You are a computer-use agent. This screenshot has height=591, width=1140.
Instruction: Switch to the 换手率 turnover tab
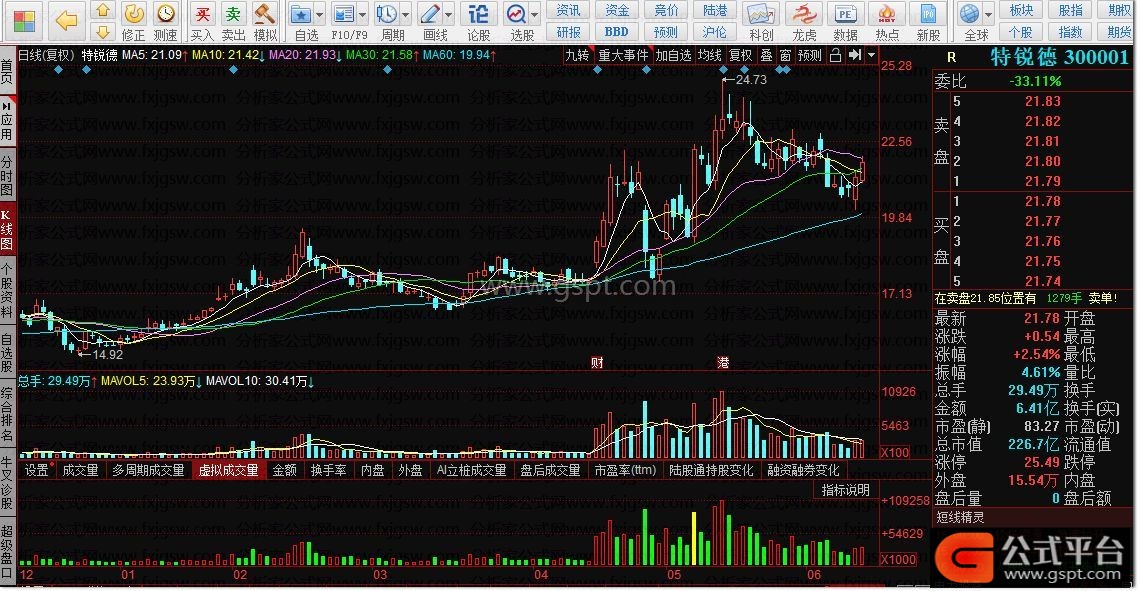(x=329, y=470)
